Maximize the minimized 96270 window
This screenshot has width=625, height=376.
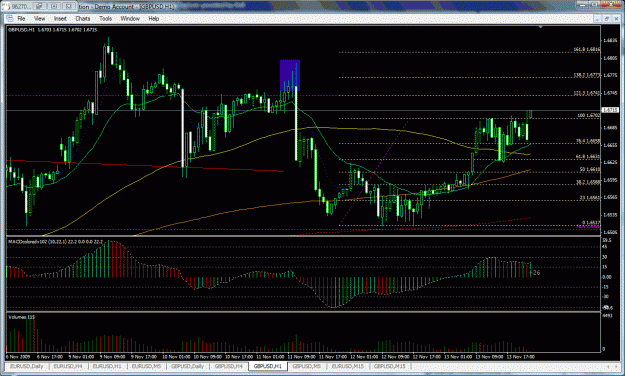[x=55, y=6]
